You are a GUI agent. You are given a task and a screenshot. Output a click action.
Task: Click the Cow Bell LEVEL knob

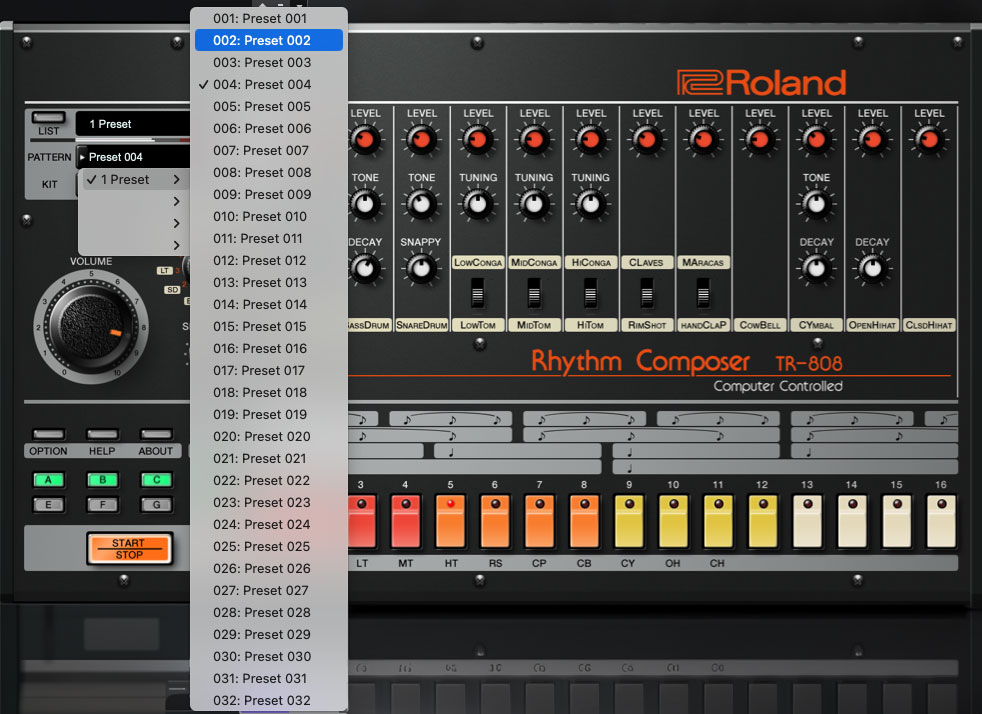tap(760, 139)
